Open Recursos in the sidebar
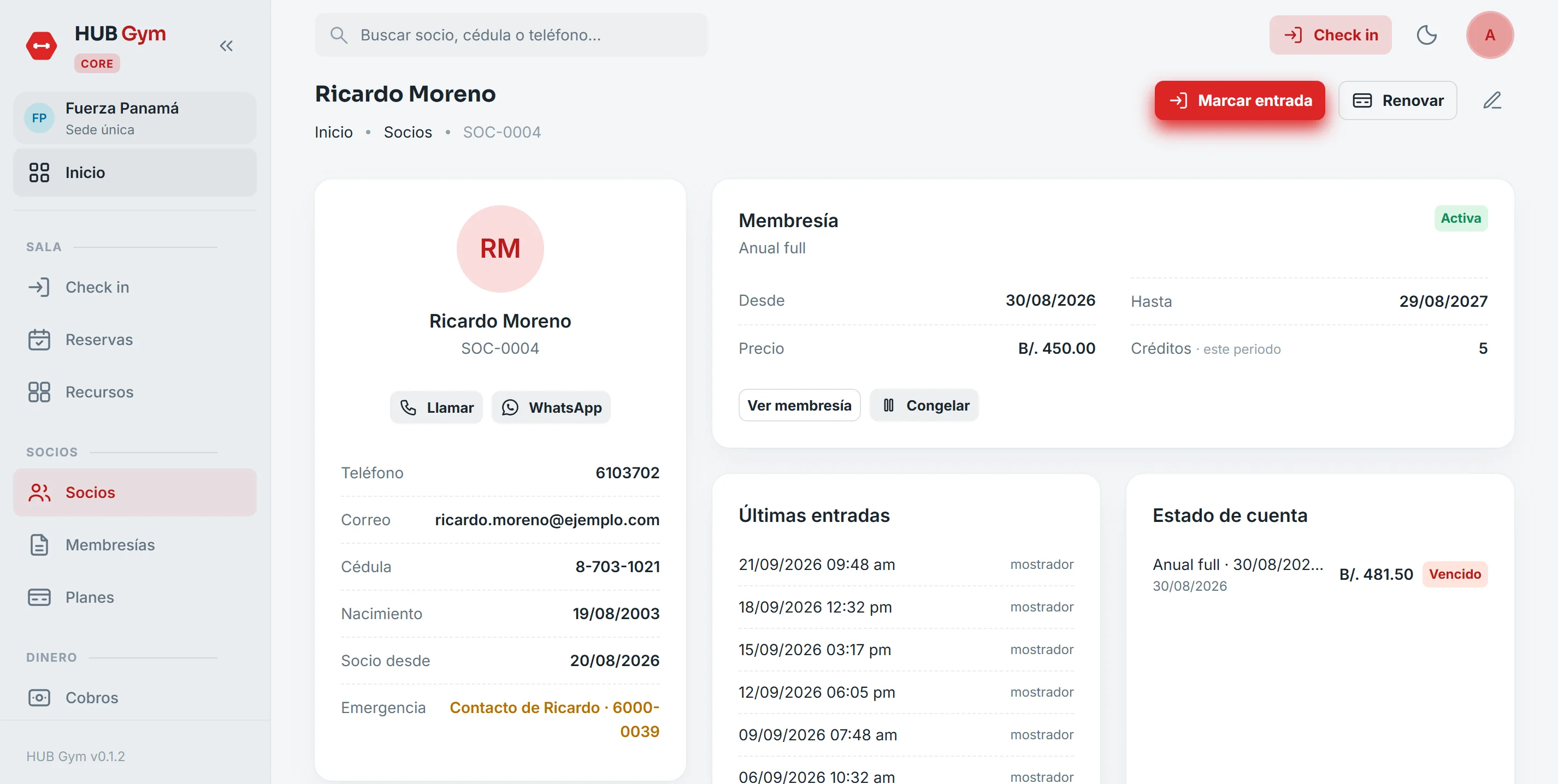The height and width of the screenshot is (784, 1558). (135, 391)
